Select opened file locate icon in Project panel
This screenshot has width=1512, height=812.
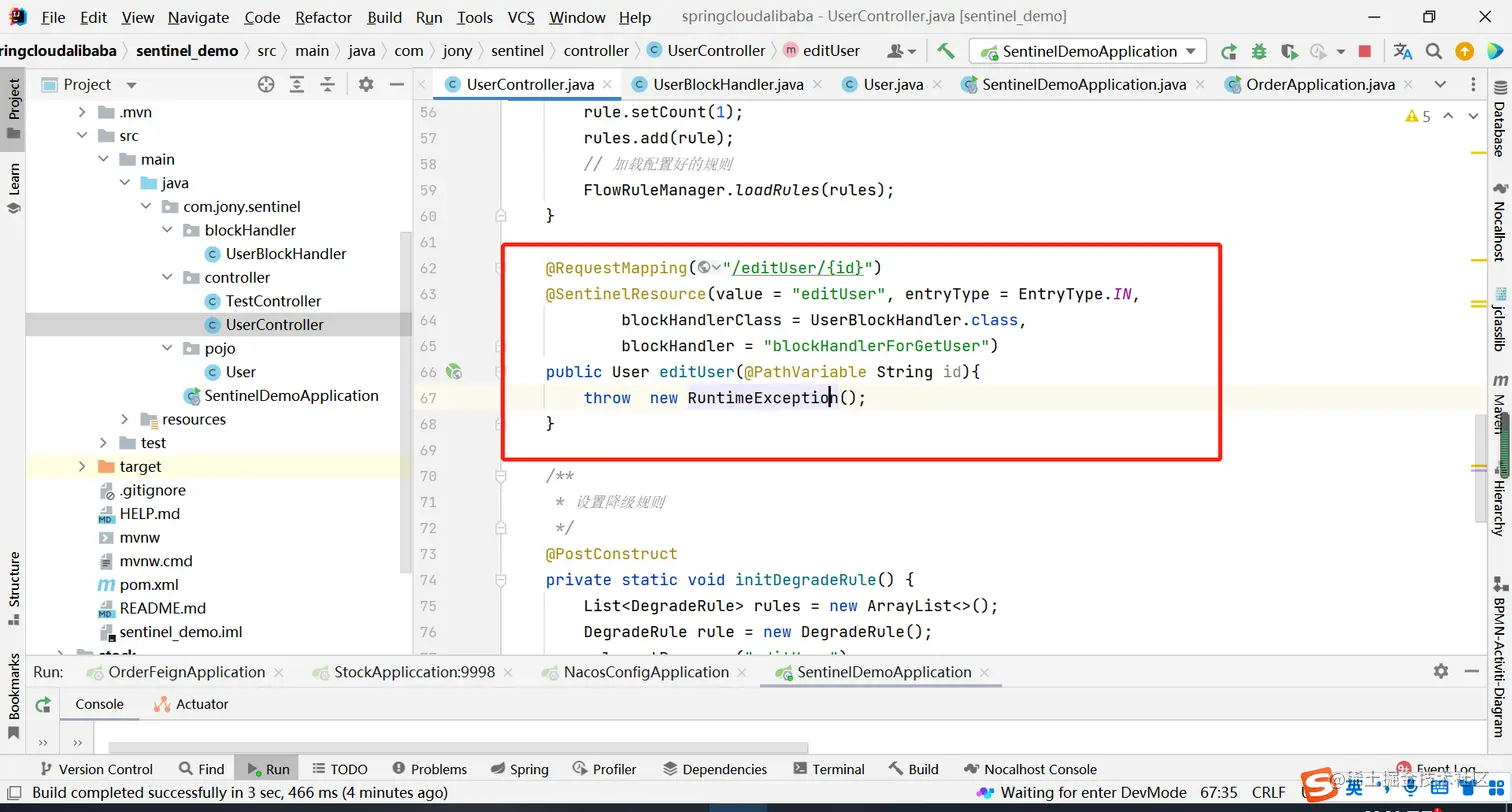click(x=266, y=85)
